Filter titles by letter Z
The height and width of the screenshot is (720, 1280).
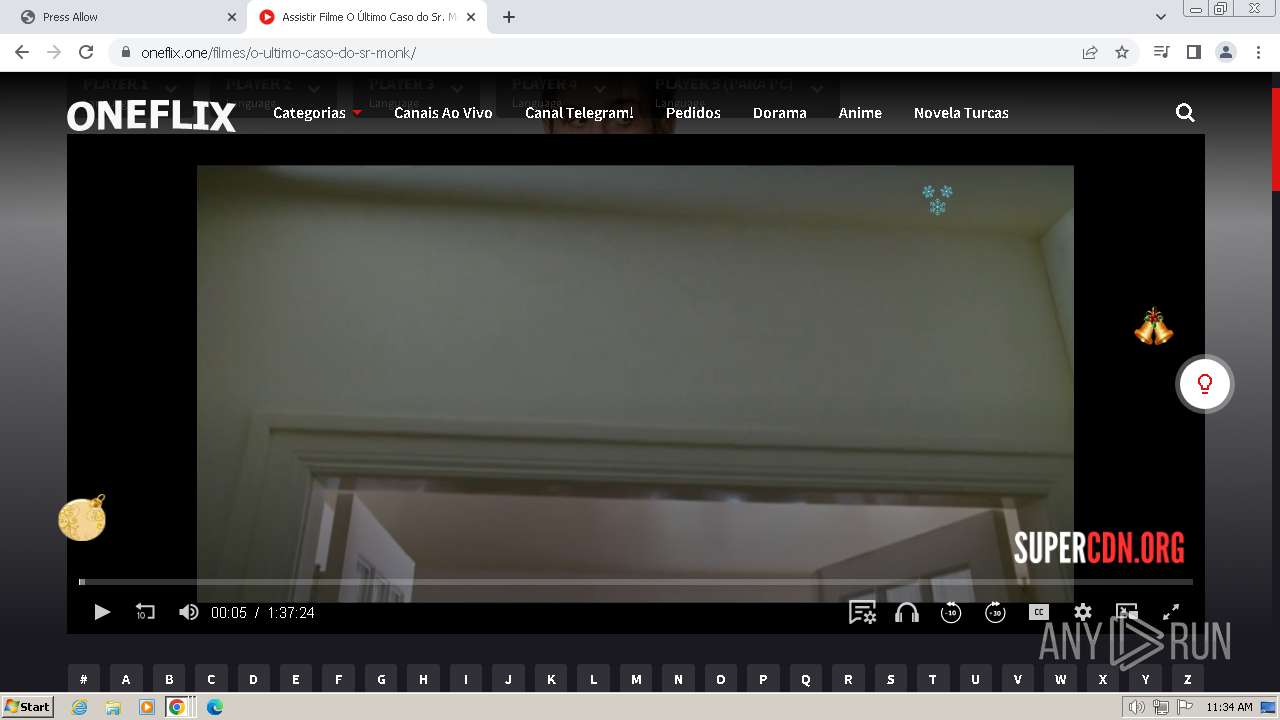pyautogui.click(x=1188, y=679)
